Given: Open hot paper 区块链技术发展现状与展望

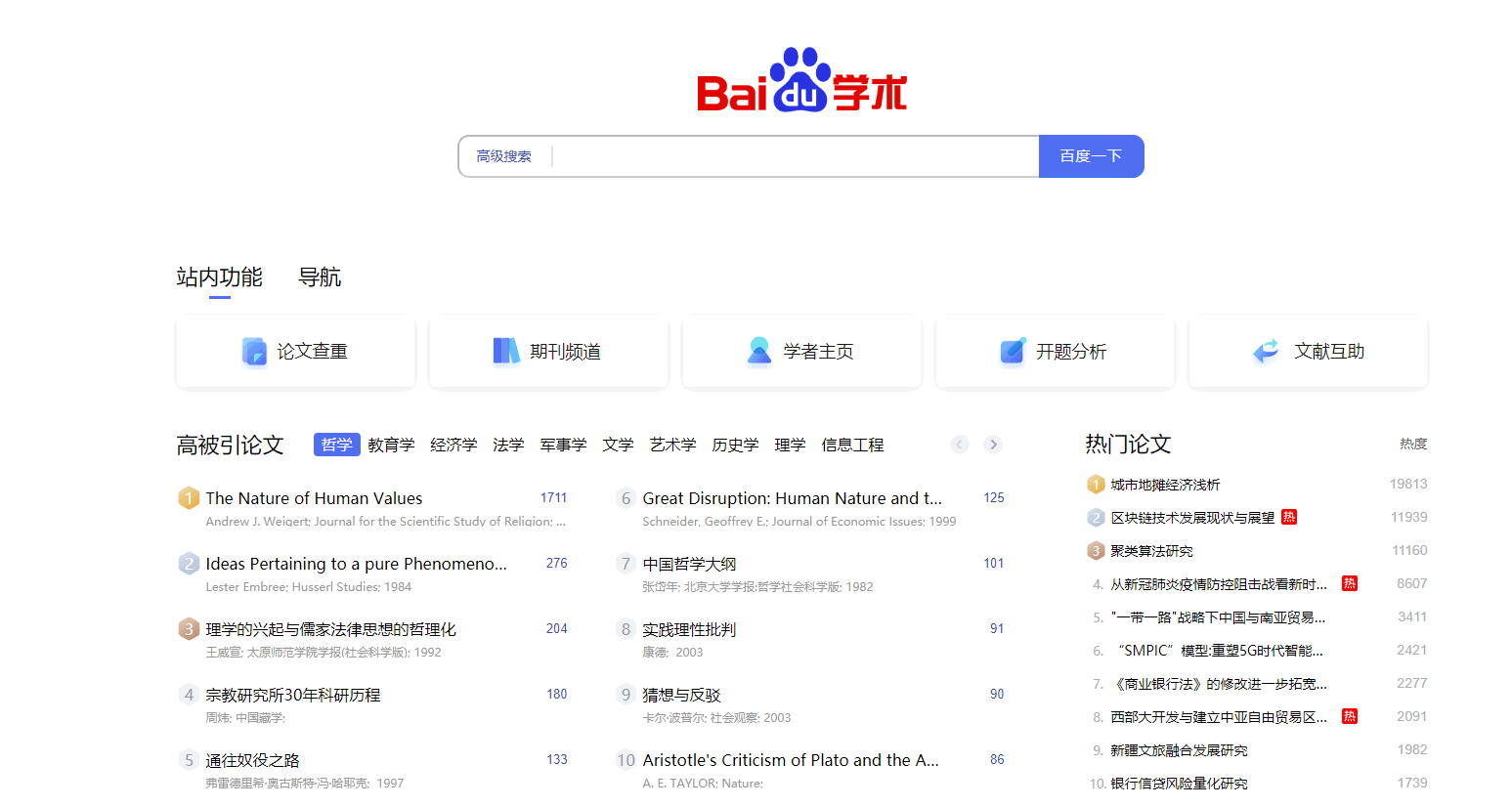Looking at the screenshot, I should point(1192,518).
